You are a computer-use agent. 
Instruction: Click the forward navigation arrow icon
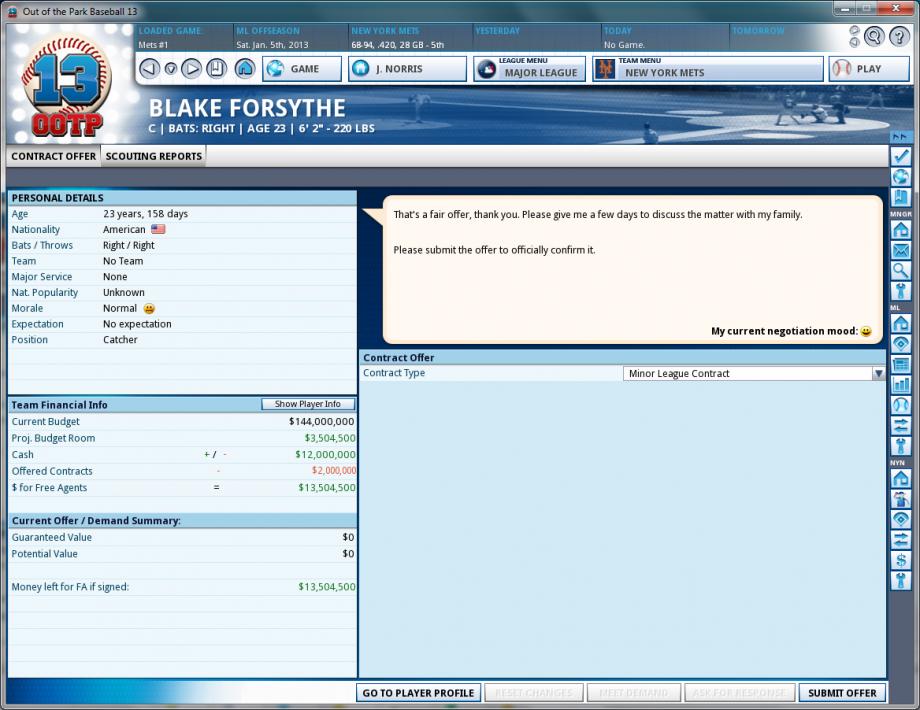[x=192, y=69]
